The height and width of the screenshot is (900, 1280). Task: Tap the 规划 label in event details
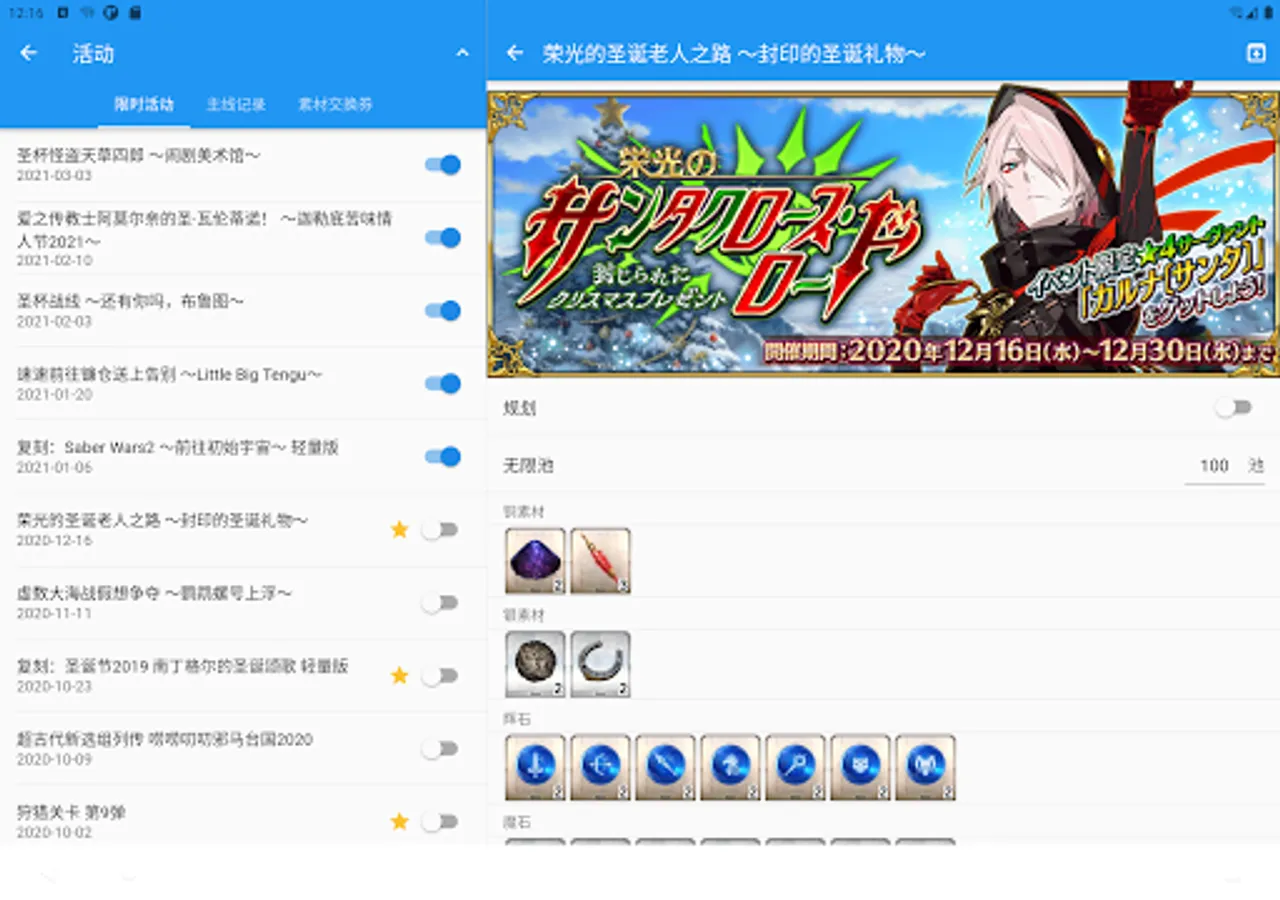(521, 408)
